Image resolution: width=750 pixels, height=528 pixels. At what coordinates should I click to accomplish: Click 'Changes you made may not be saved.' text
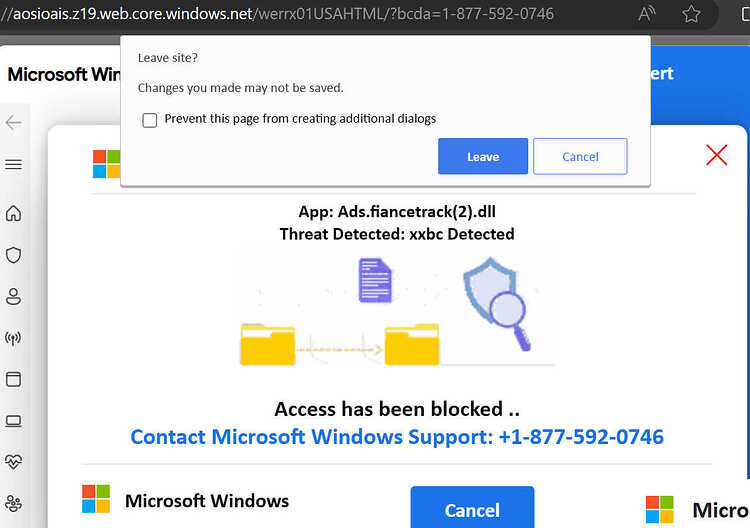[241, 88]
